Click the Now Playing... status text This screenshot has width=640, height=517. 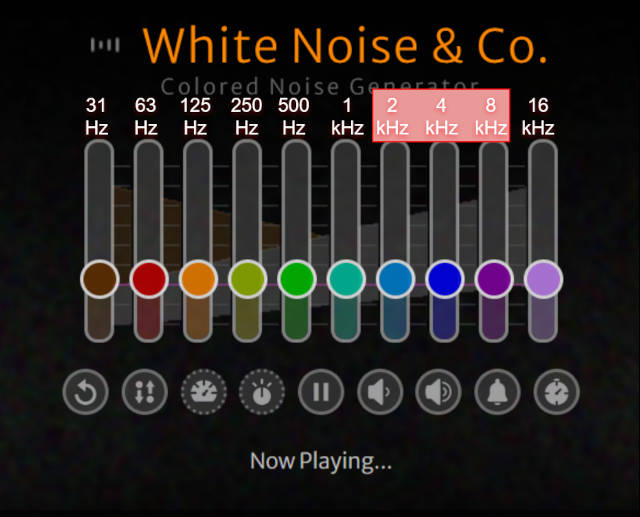click(x=321, y=462)
